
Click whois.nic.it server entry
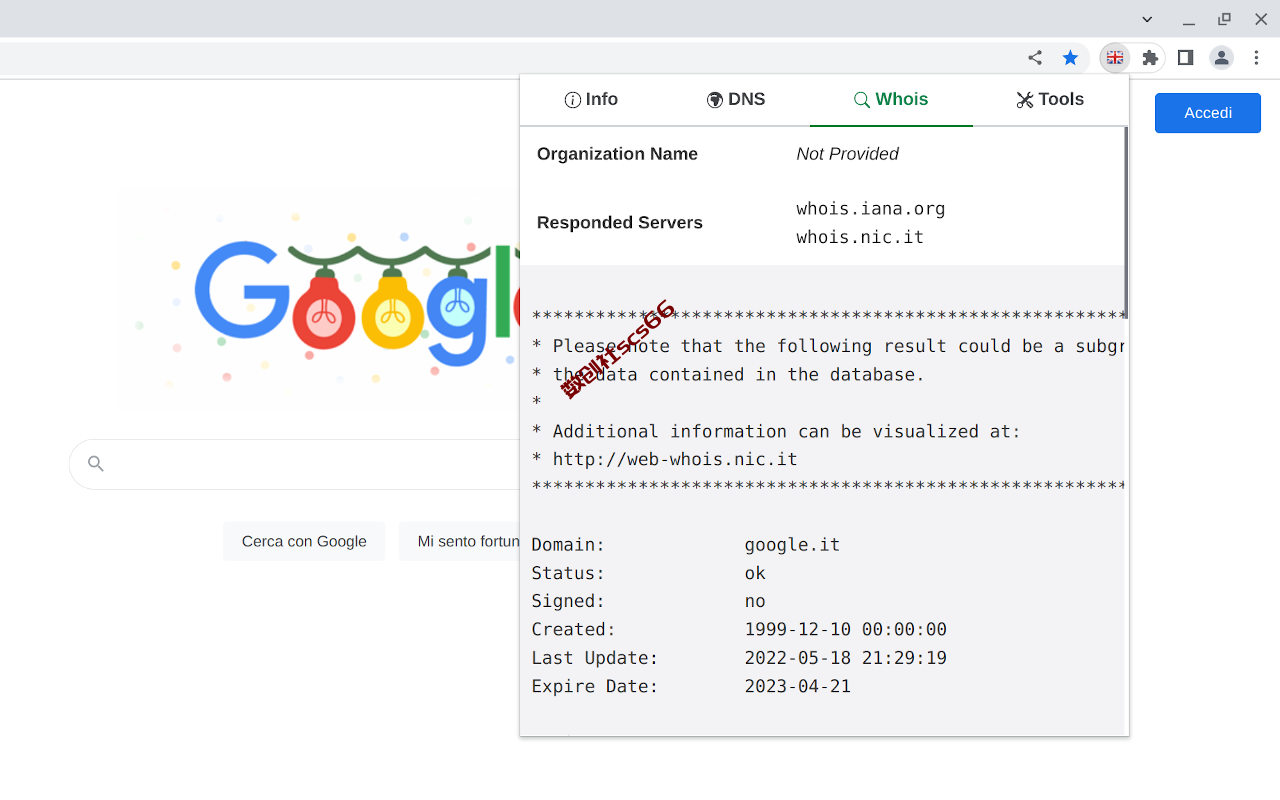pos(860,237)
